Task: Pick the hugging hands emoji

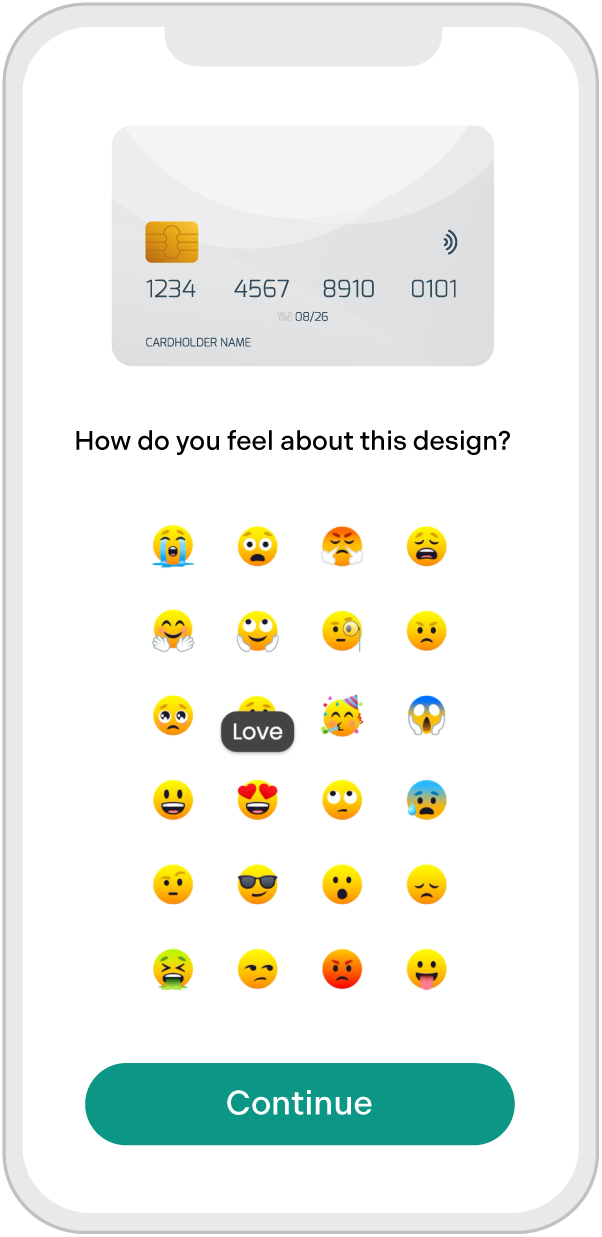Action: (x=173, y=632)
